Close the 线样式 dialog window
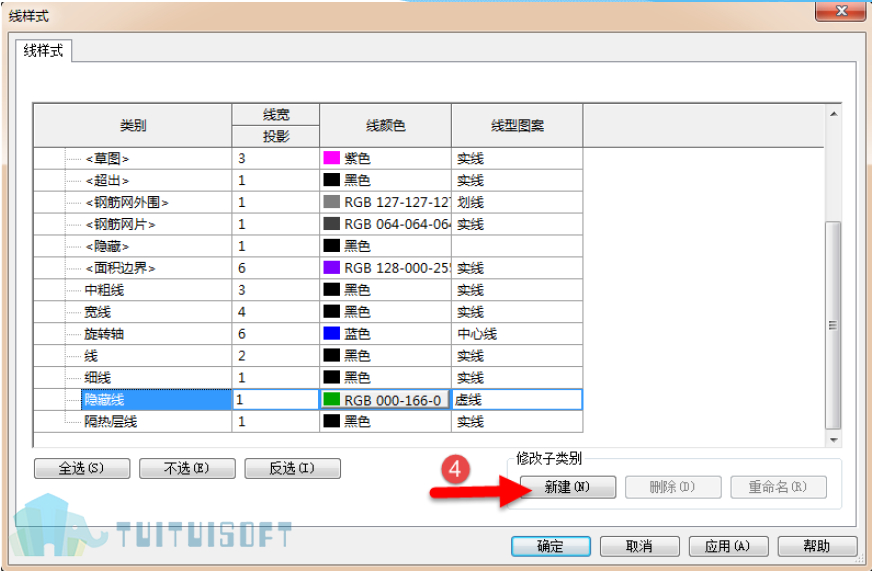The height and width of the screenshot is (571, 872). pos(841,11)
